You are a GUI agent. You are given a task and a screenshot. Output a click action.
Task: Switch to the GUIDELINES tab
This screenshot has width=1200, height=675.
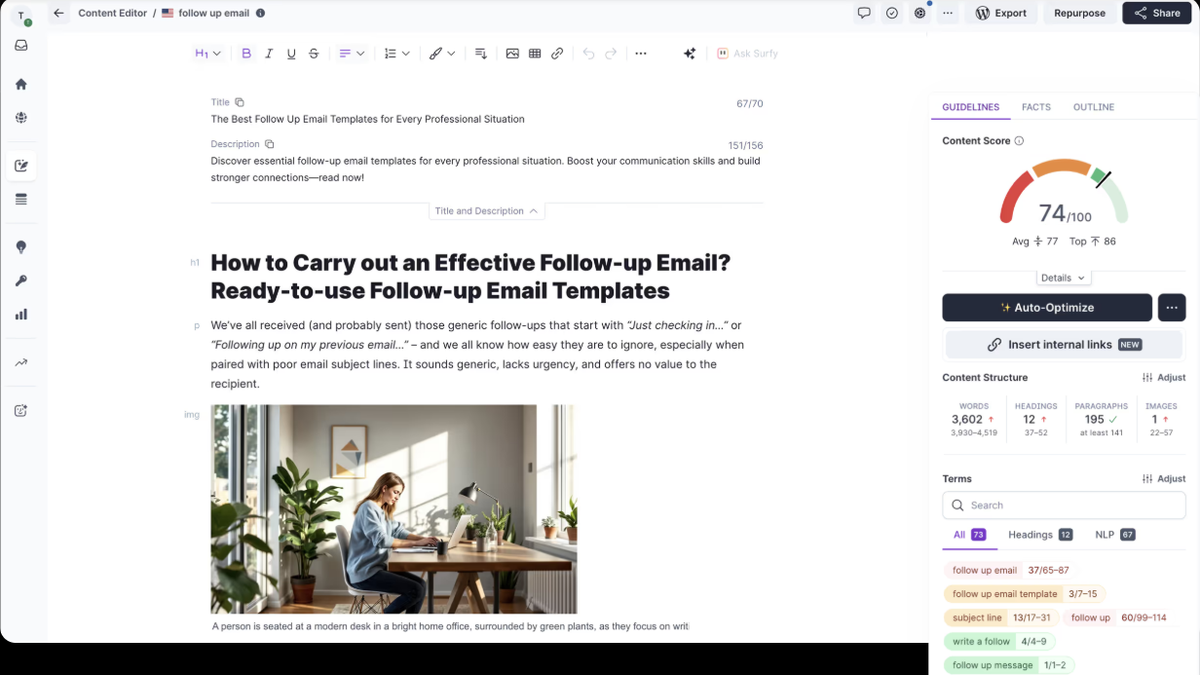pos(970,107)
